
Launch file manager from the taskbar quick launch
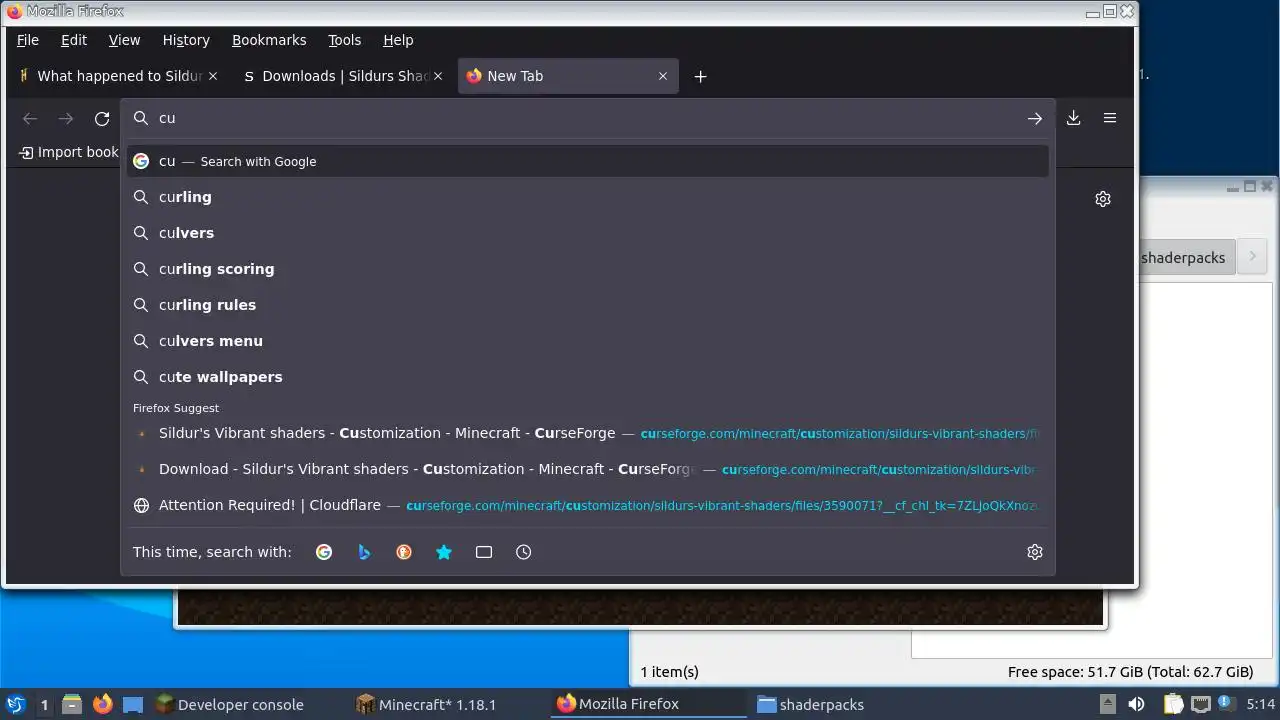[72, 704]
